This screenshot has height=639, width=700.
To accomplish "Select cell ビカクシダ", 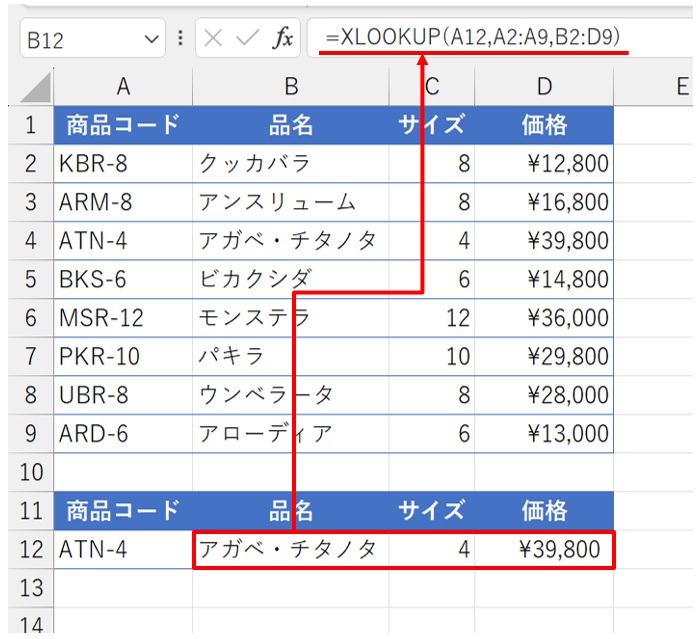I will pos(291,279).
